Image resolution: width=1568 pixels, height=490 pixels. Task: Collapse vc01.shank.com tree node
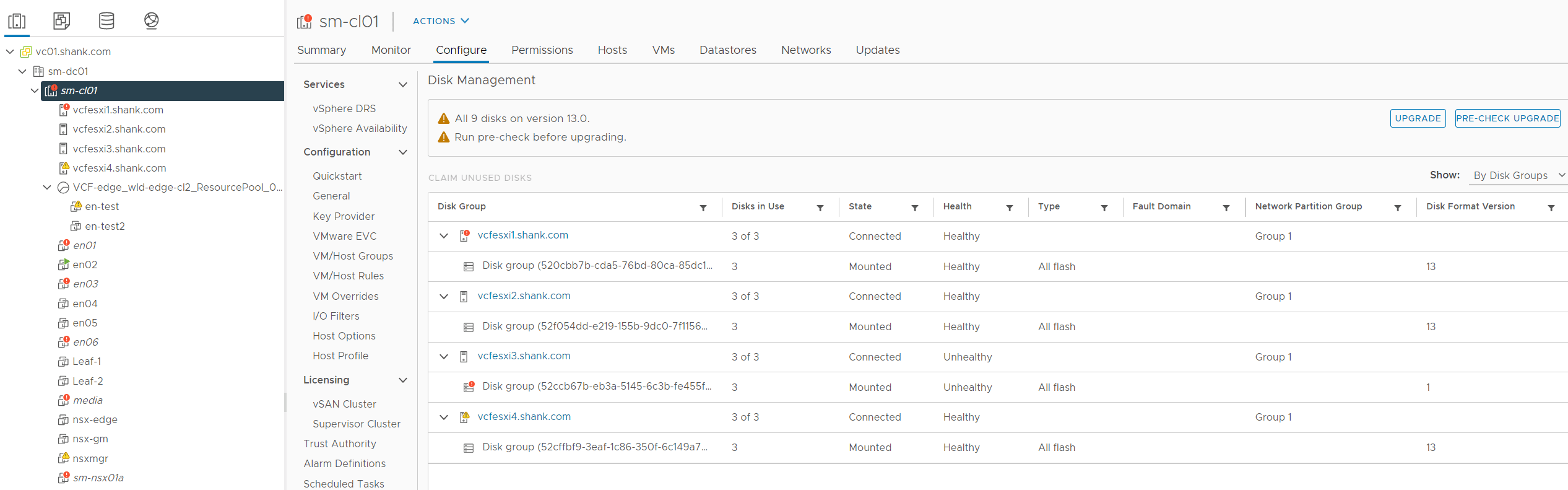coord(10,51)
